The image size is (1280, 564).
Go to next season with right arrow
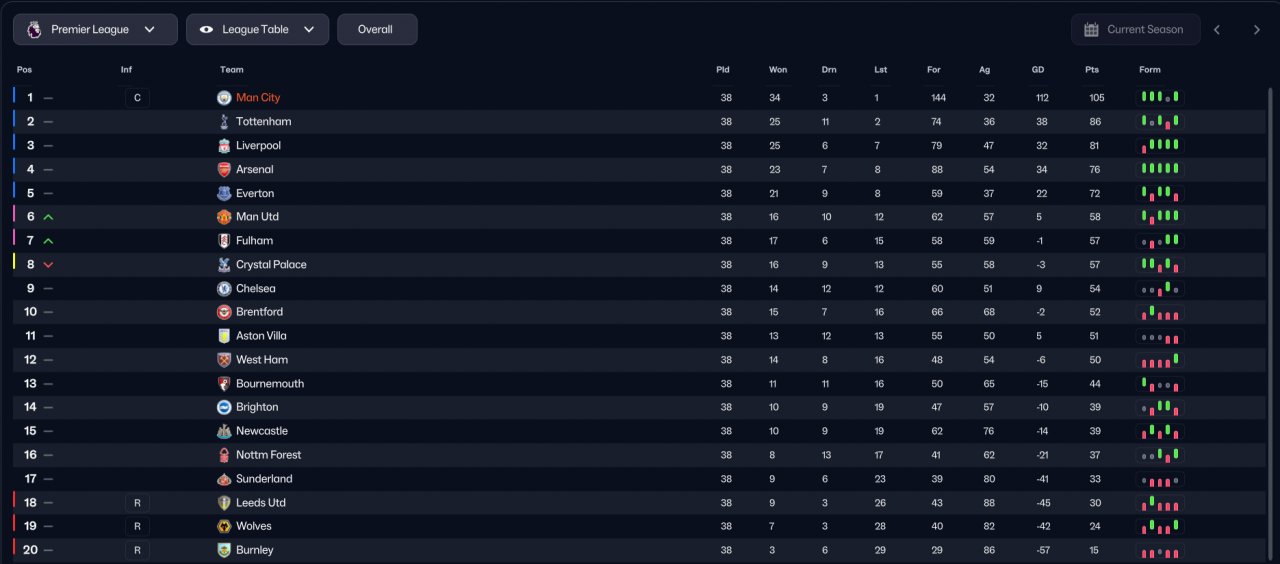[1257, 30]
